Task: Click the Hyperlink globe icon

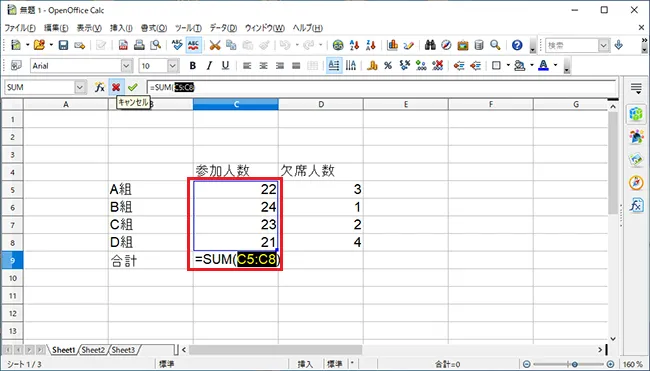Action: click(x=338, y=45)
